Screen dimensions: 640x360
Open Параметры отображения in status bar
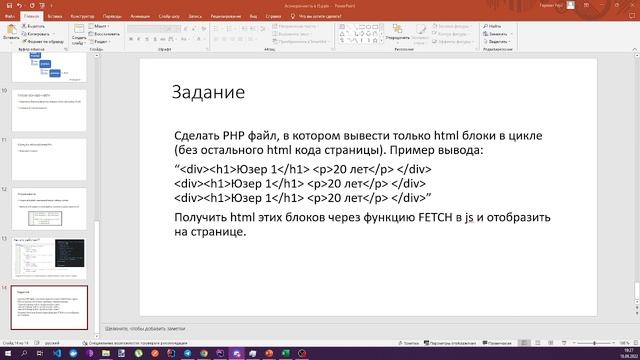tap(450, 343)
